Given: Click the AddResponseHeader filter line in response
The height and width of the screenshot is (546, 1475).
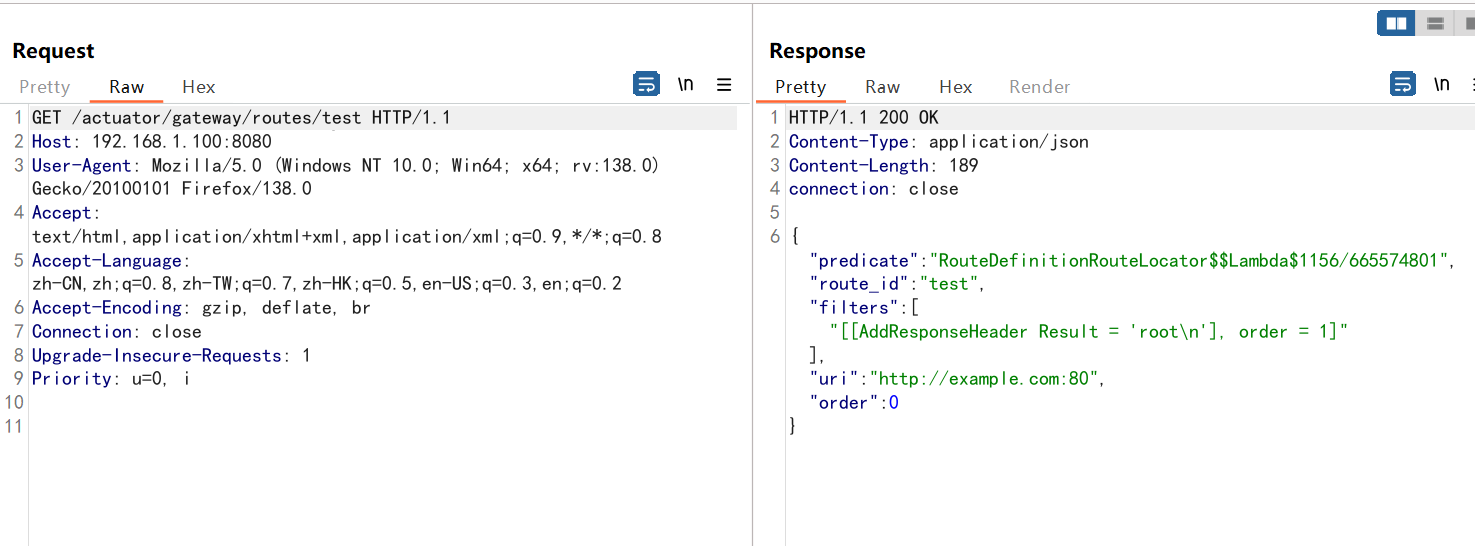Looking at the screenshot, I should click(1088, 332).
